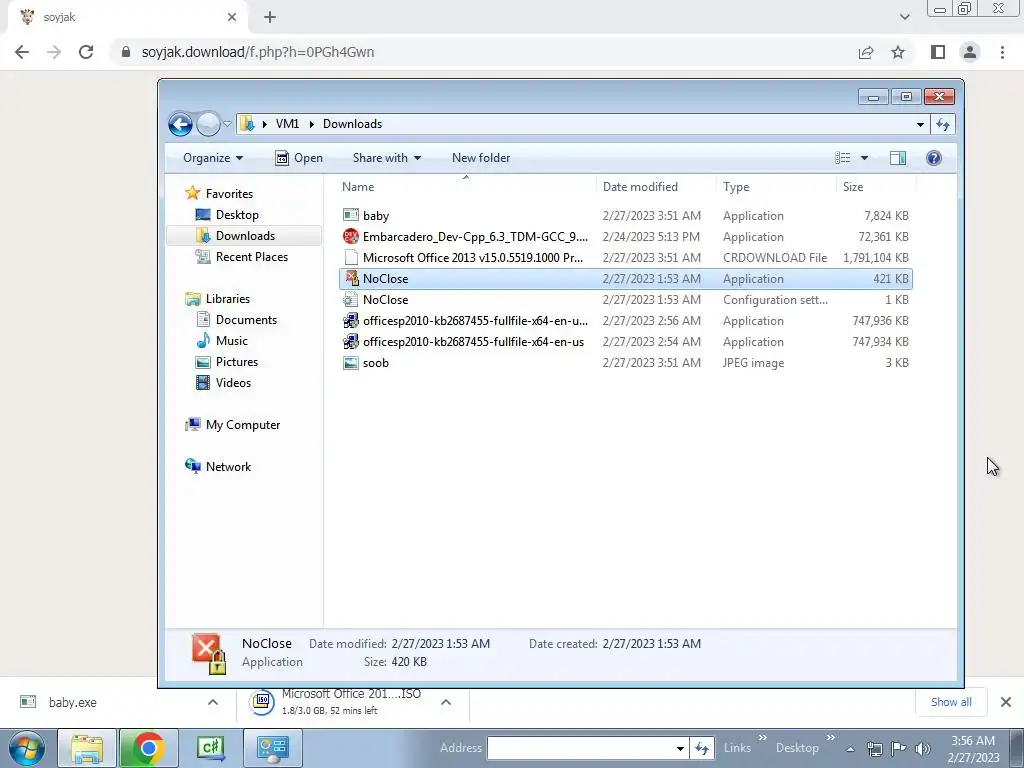The image size is (1024, 768).
Task: Open the Organize menu
Action: point(213,158)
